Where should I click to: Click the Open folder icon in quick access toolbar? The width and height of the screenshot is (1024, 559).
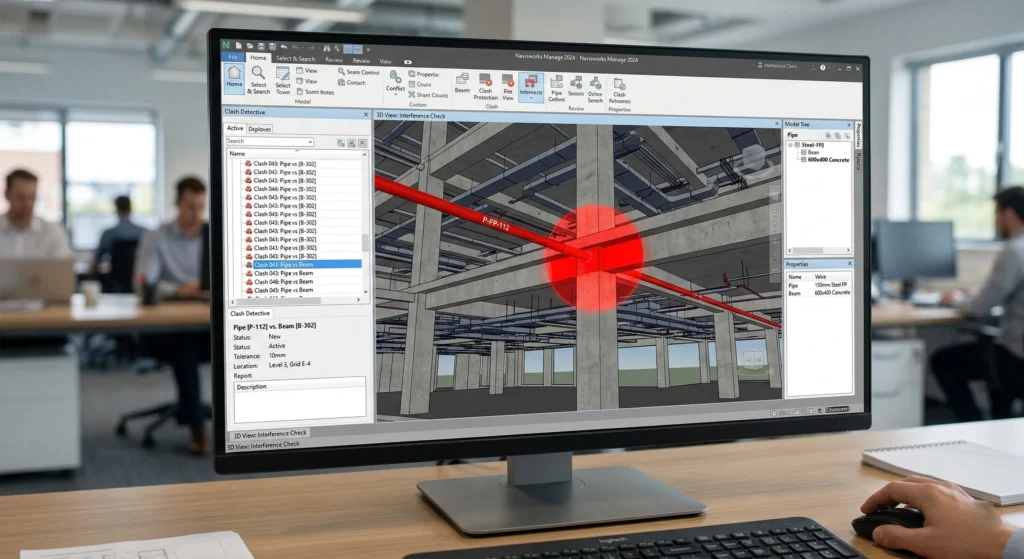[x=250, y=46]
